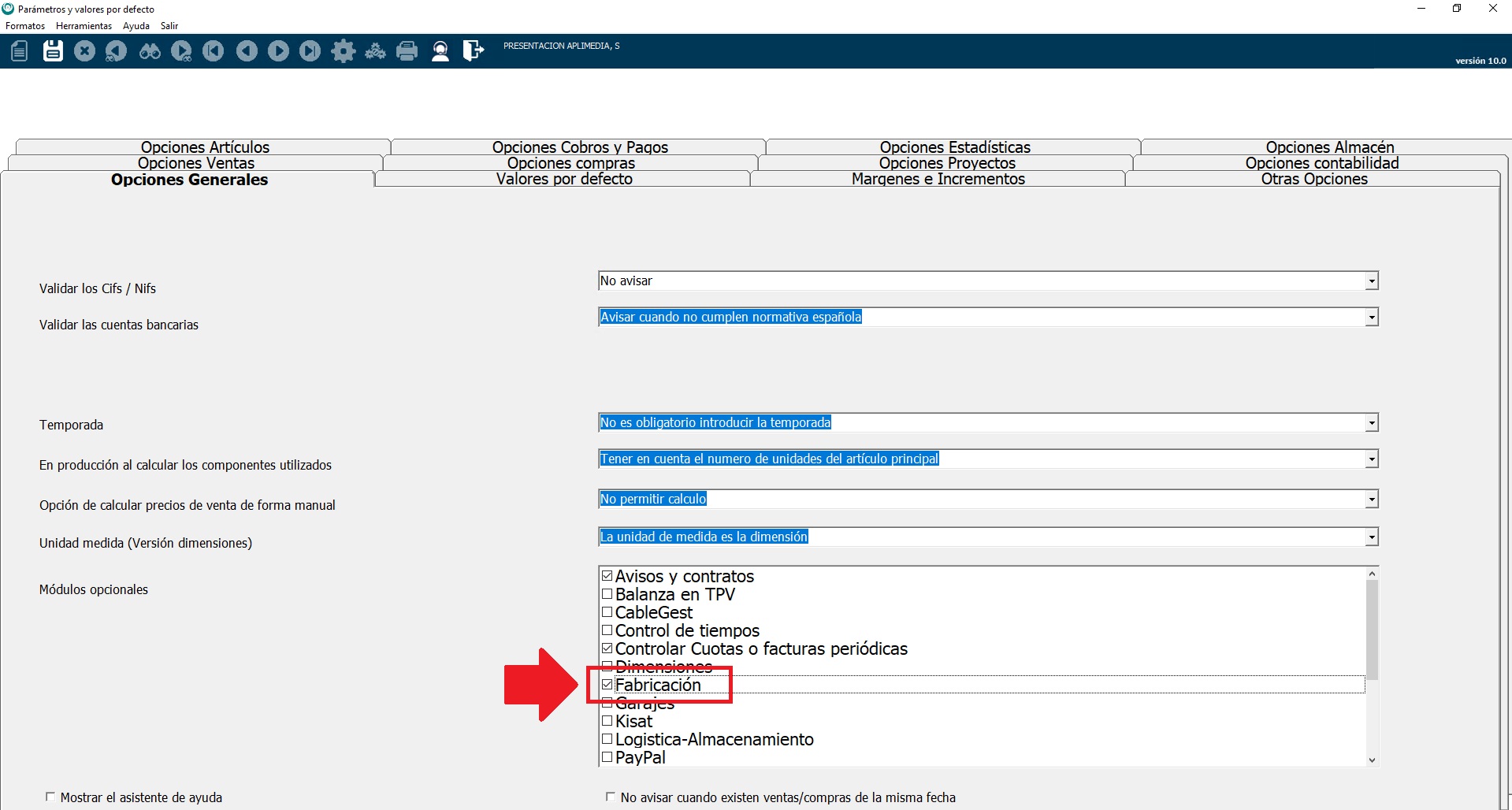Open the Ayuda menu
Image resolution: width=1512 pixels, height=810 pixels.
tap(136, 26)
